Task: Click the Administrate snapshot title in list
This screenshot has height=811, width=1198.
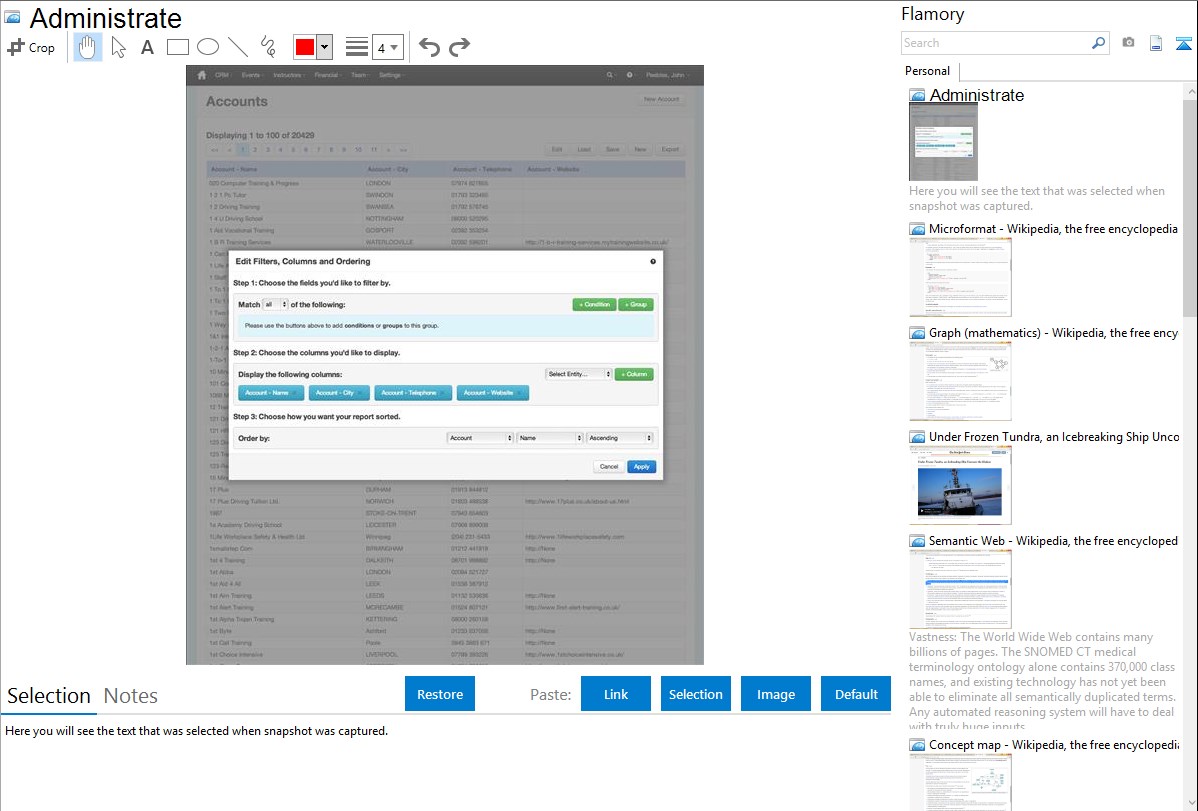Action: [976, 96]
